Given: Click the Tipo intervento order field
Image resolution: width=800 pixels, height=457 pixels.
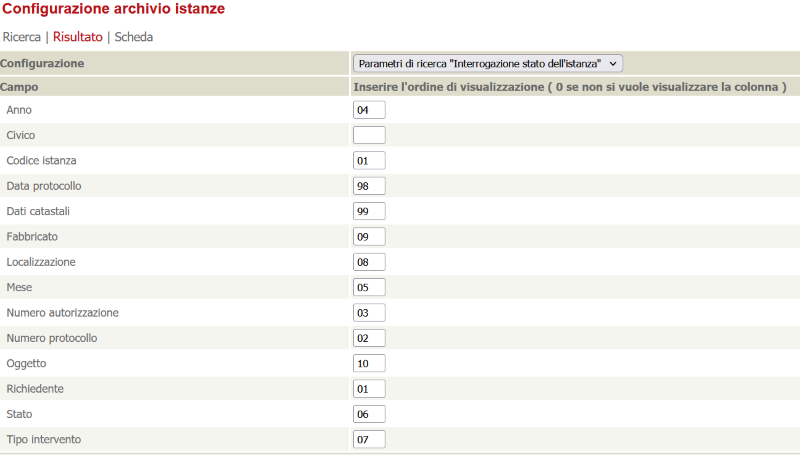Looking at the screenshot, I should 369,440.
